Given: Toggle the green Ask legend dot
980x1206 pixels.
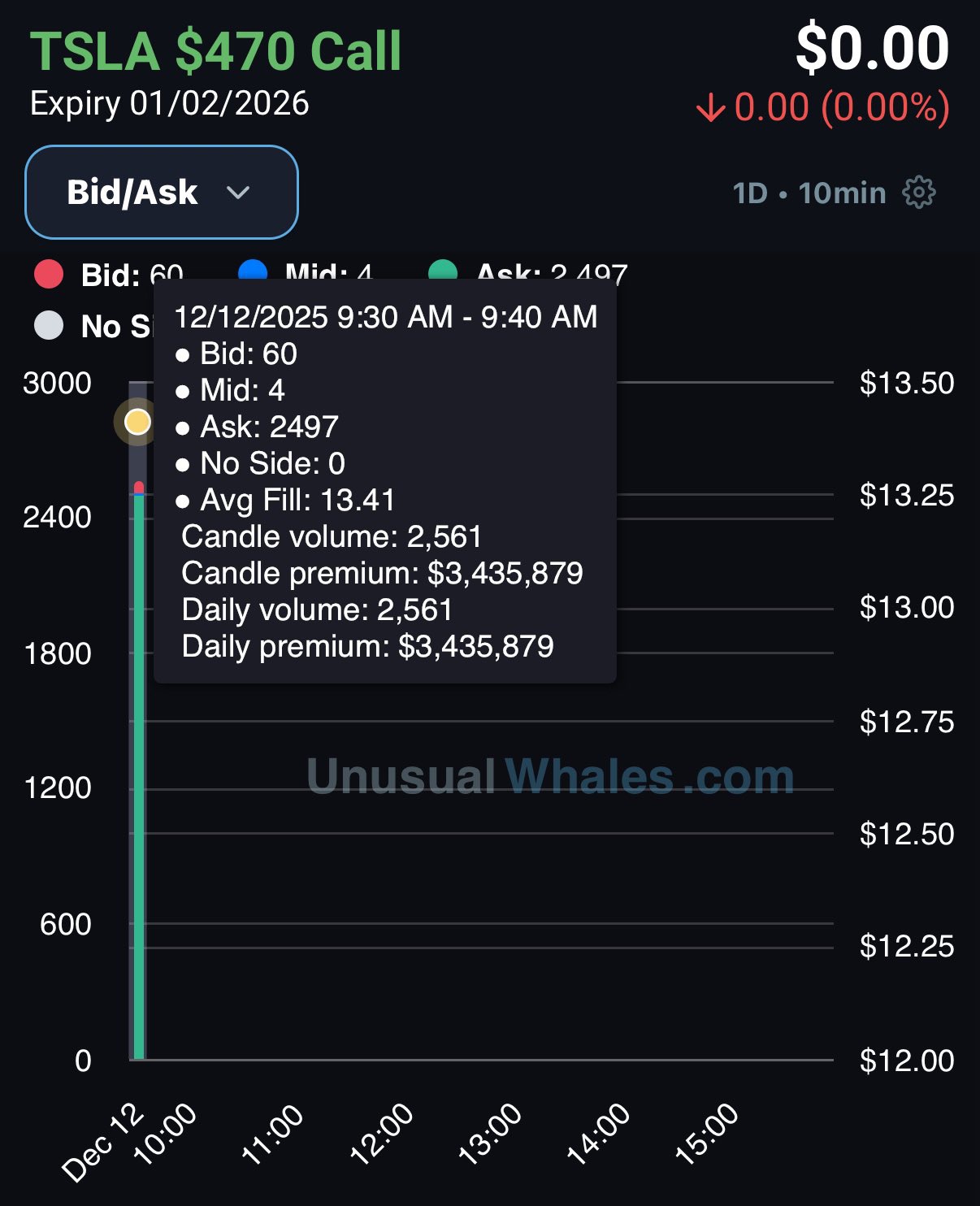Looking at the screenshot, I should point(443,269).
